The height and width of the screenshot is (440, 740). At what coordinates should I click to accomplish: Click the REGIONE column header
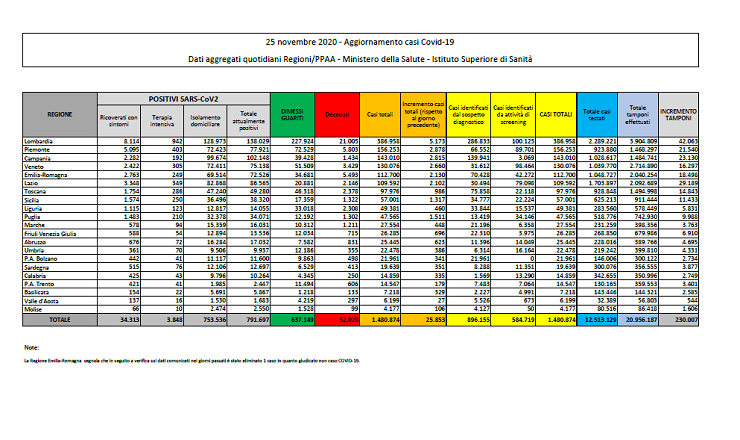(59, 116)
